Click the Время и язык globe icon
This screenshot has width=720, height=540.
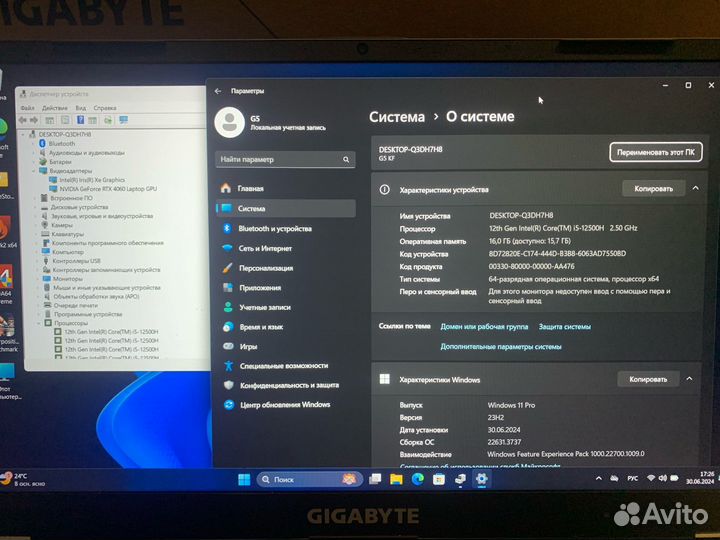[228, 327]
